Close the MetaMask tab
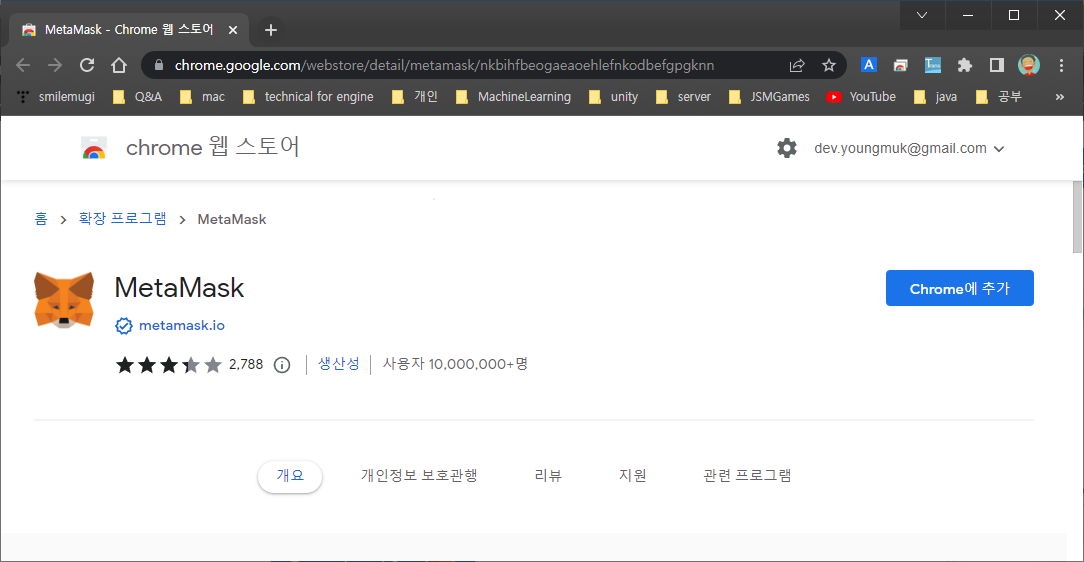Image resolution: width=1084 pixels, height=562 pixels. coord(233,30)
